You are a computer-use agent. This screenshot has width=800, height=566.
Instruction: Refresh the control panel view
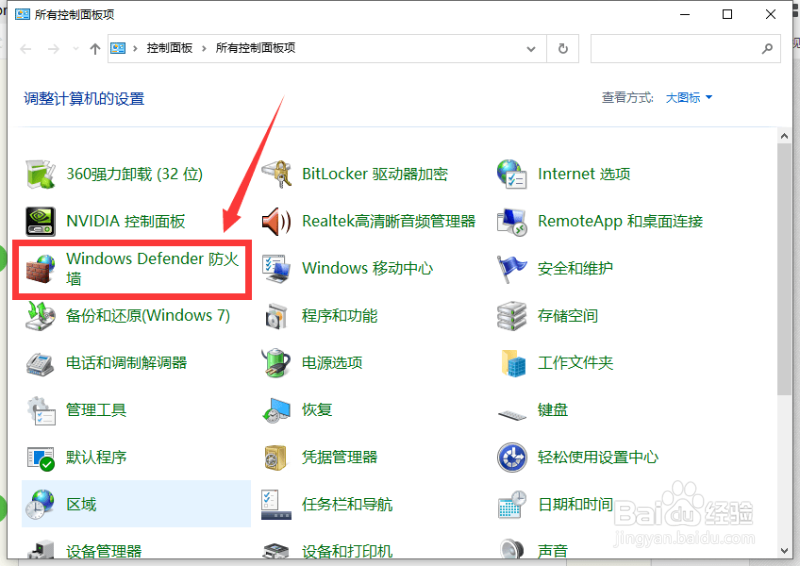tap(563, 48)
